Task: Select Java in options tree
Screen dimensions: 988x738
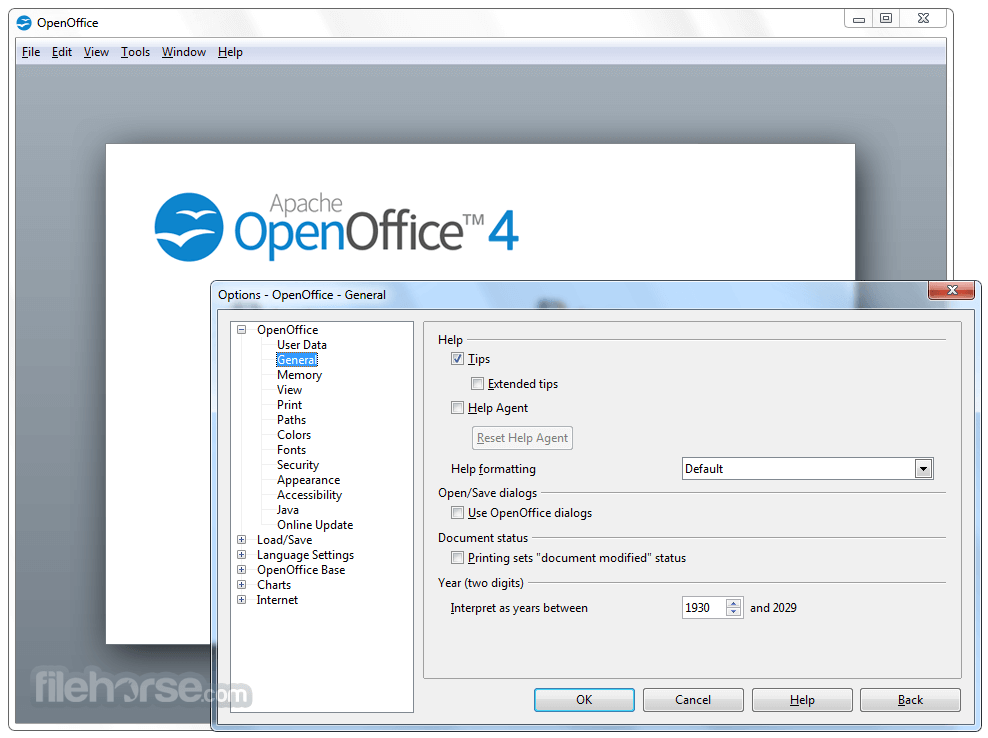Action: point(287,510)
